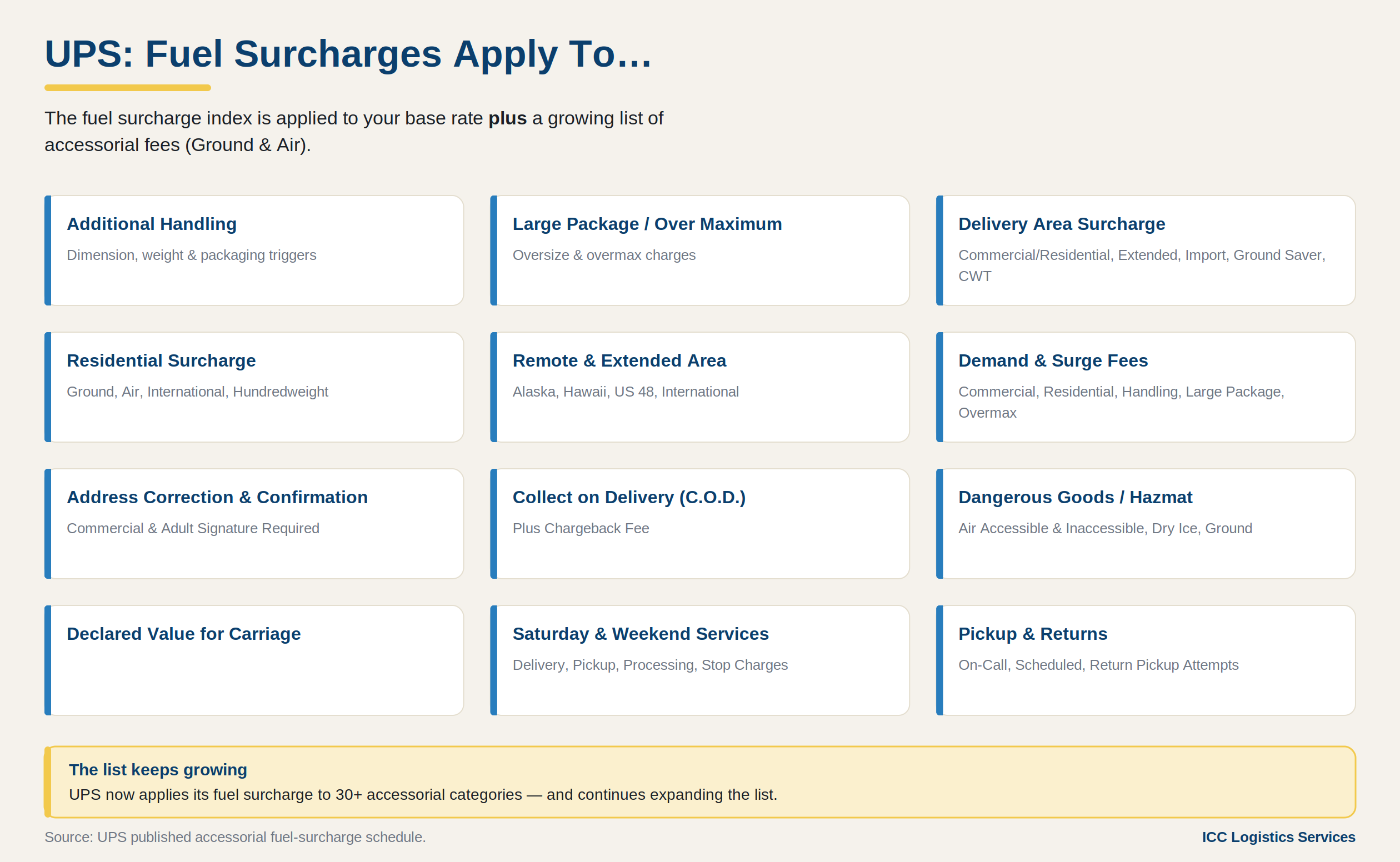The width and height of the screenshot is (1400, 862).
Task: Select 'Collect on Delivery (C.O.D.)' heading
Action: pos(629,497)
